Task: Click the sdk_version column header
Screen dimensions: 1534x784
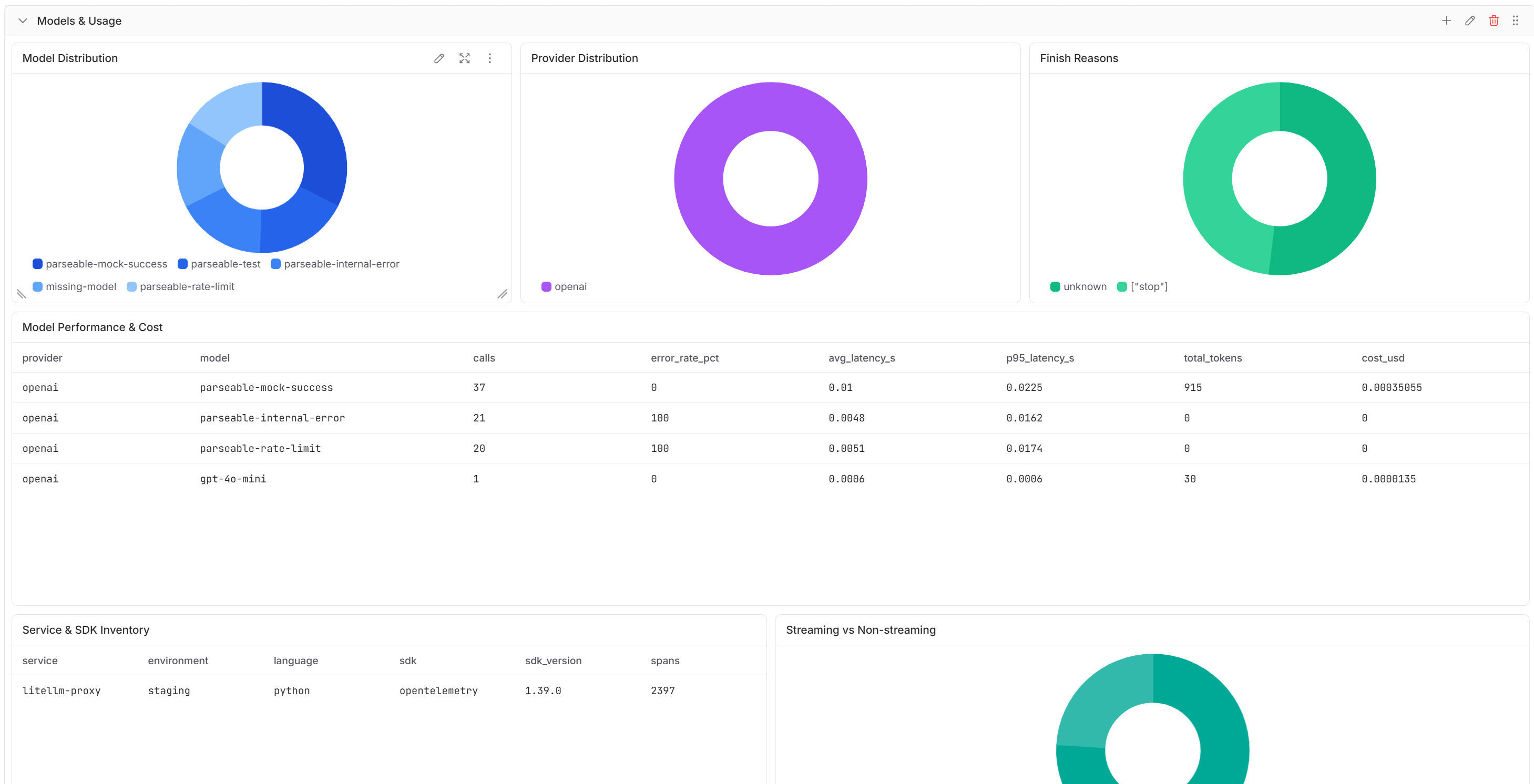Action: 553,661
